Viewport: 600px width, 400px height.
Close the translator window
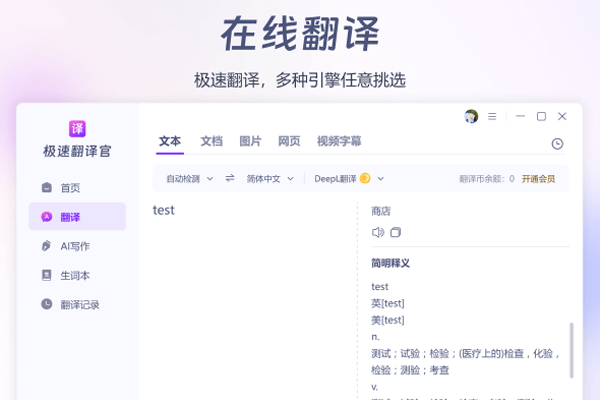click(562, 116)
